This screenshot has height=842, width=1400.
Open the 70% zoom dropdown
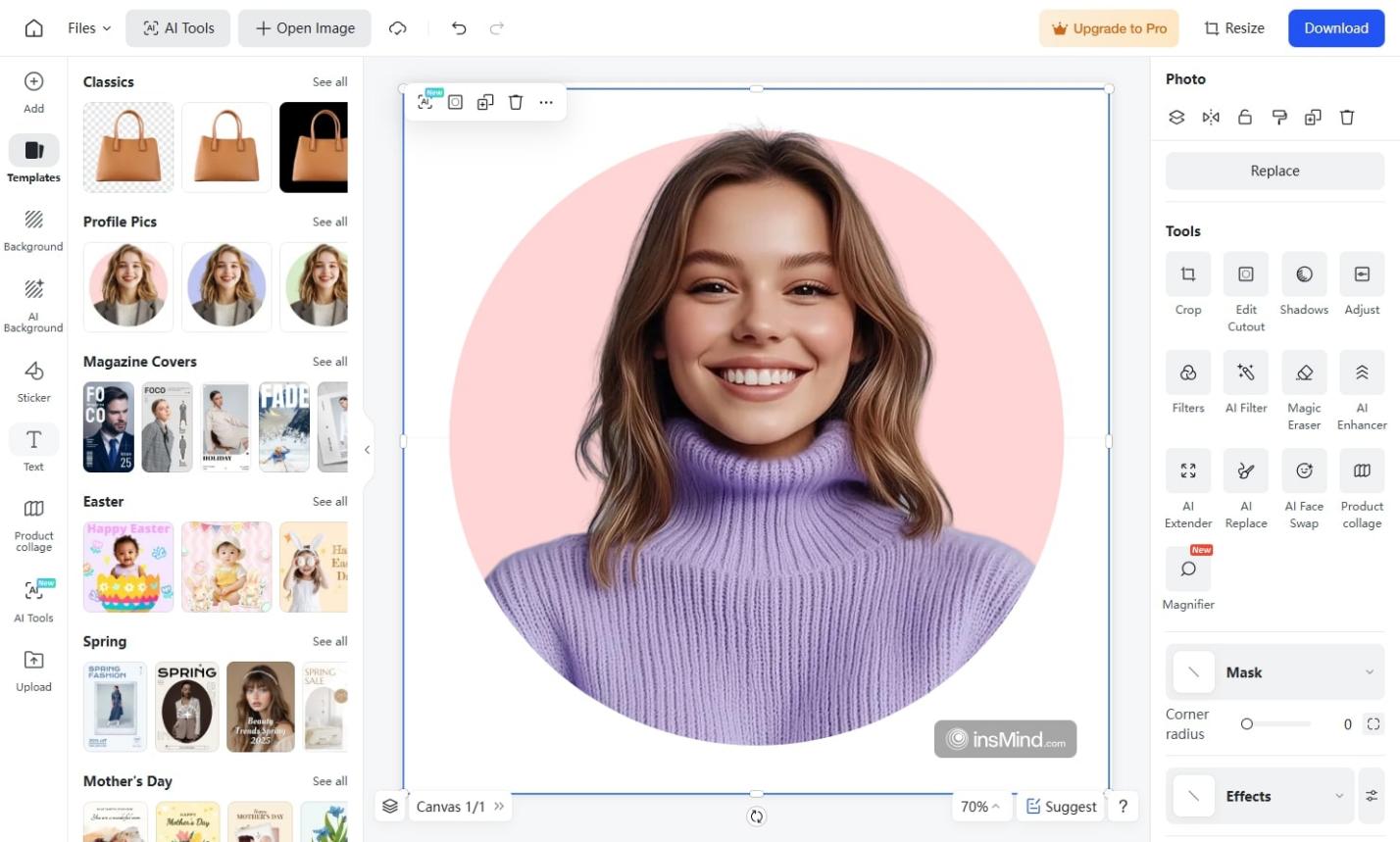point(980,806)
